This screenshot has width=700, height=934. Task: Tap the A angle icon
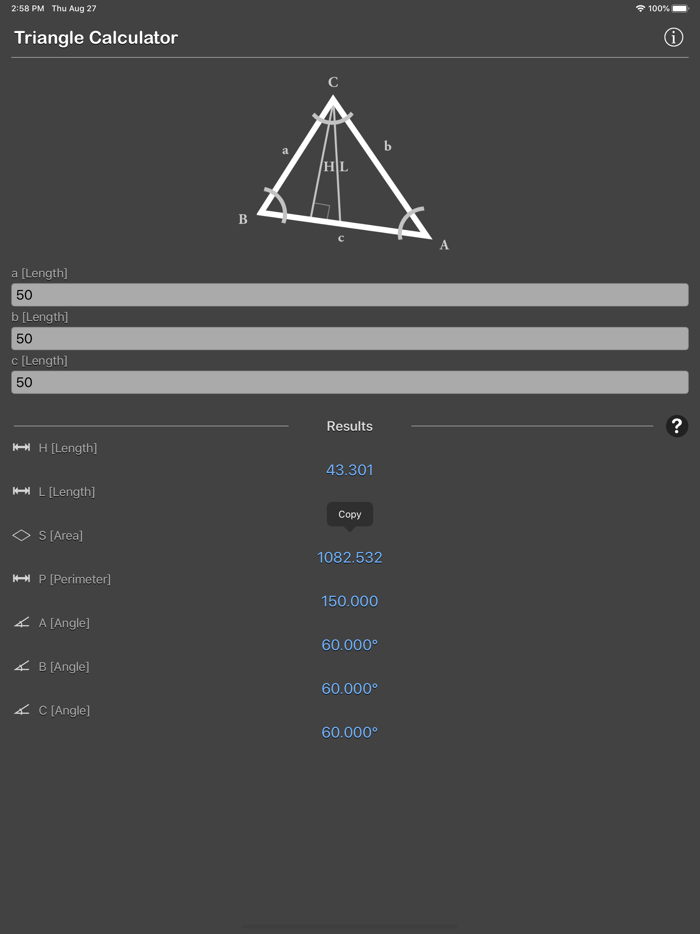(x=21, y=622)
